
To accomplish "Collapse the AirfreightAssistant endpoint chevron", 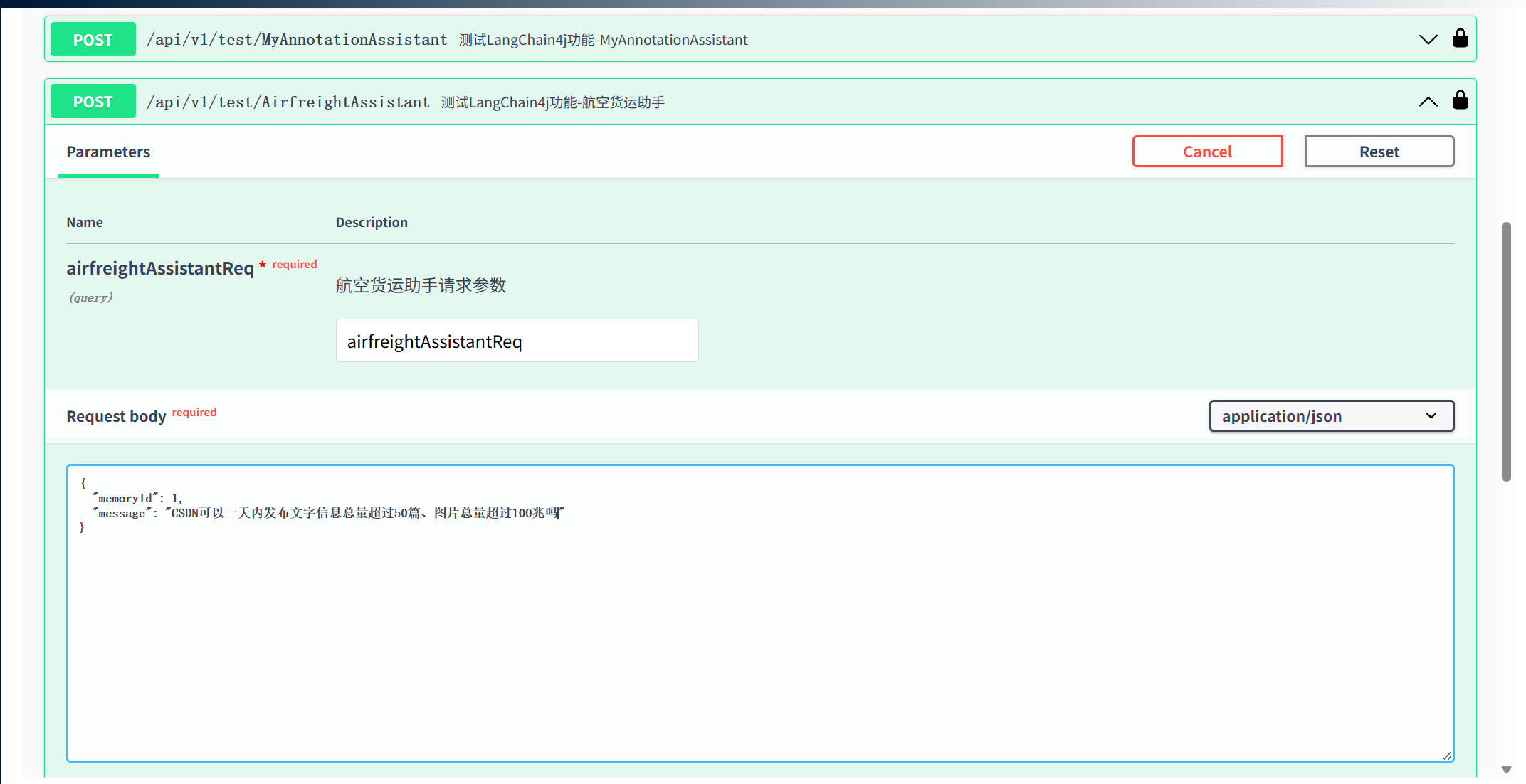I will click(x=1428, y=102).
